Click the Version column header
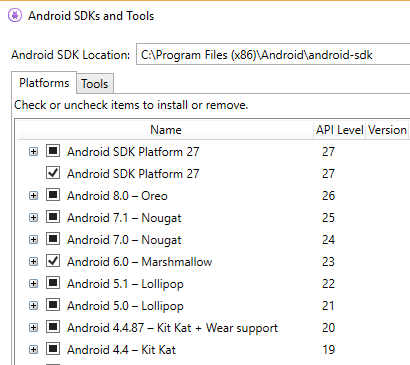The width and height of the screenshot is (410, 365). (x=387, y=130)
